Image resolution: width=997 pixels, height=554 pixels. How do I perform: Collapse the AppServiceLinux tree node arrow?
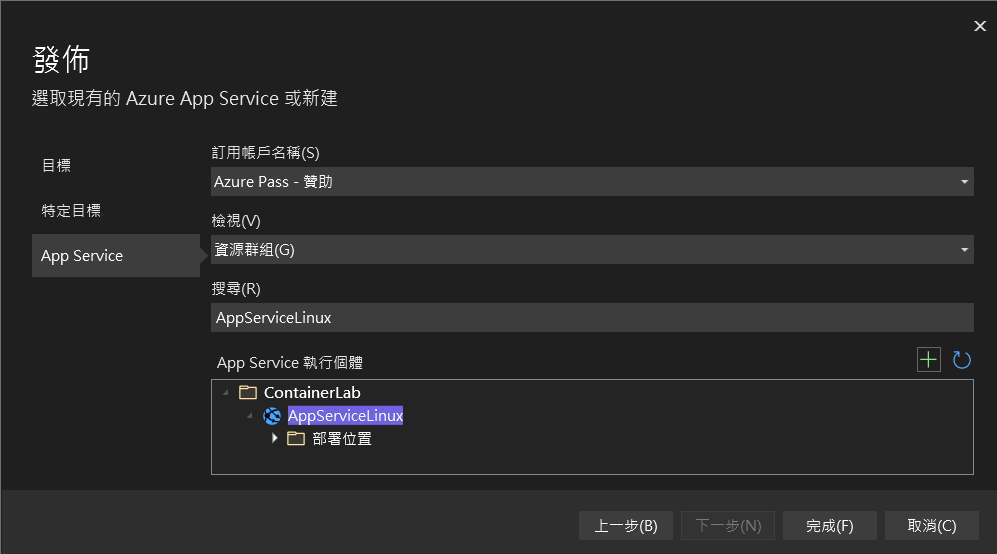coord(250,416)
